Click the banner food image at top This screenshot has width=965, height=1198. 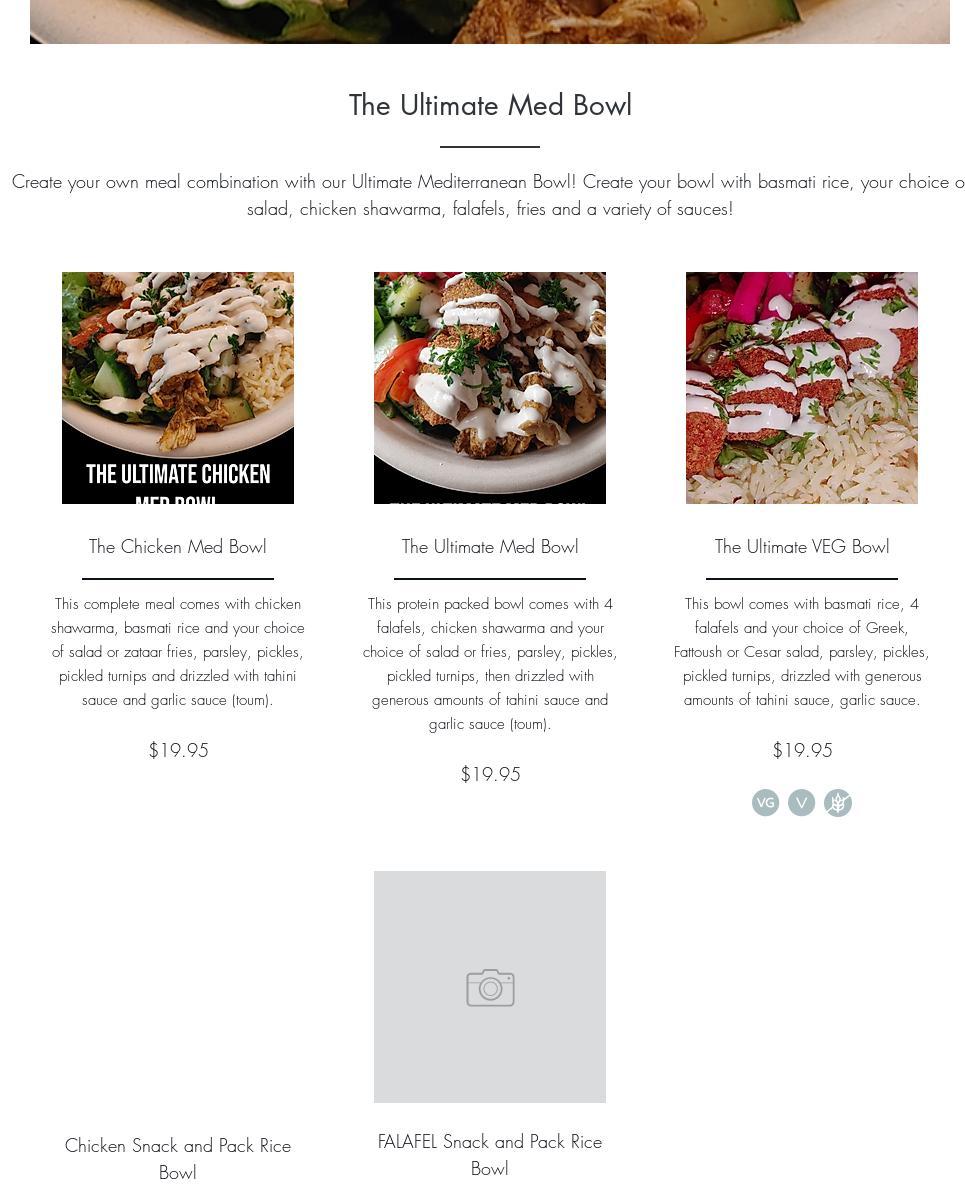490,21
